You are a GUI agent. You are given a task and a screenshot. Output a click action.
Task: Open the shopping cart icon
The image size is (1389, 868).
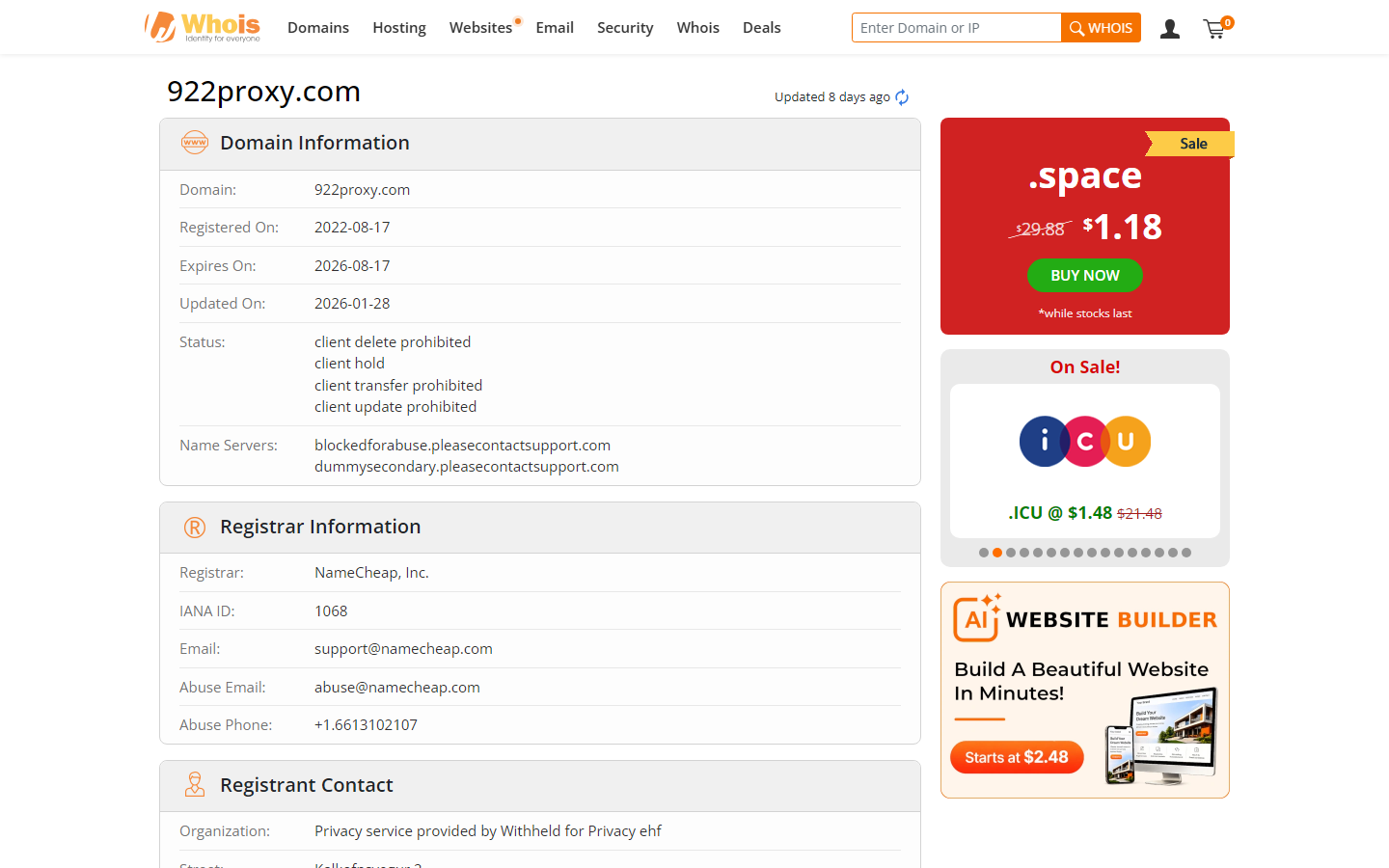[1216, 28]
